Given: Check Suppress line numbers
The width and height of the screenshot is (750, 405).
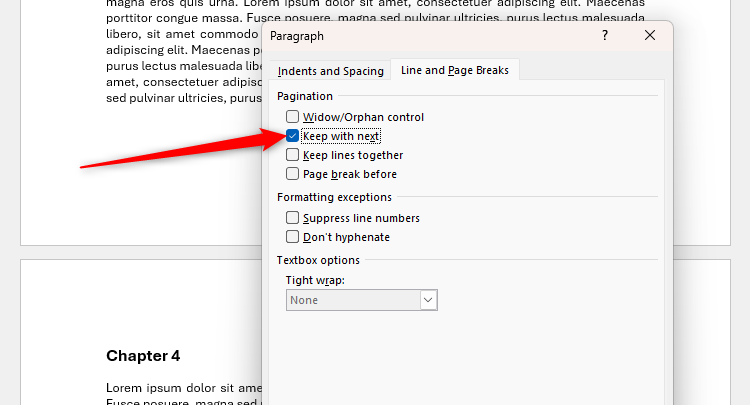Looking at the screenshot, I should [293, 218].
